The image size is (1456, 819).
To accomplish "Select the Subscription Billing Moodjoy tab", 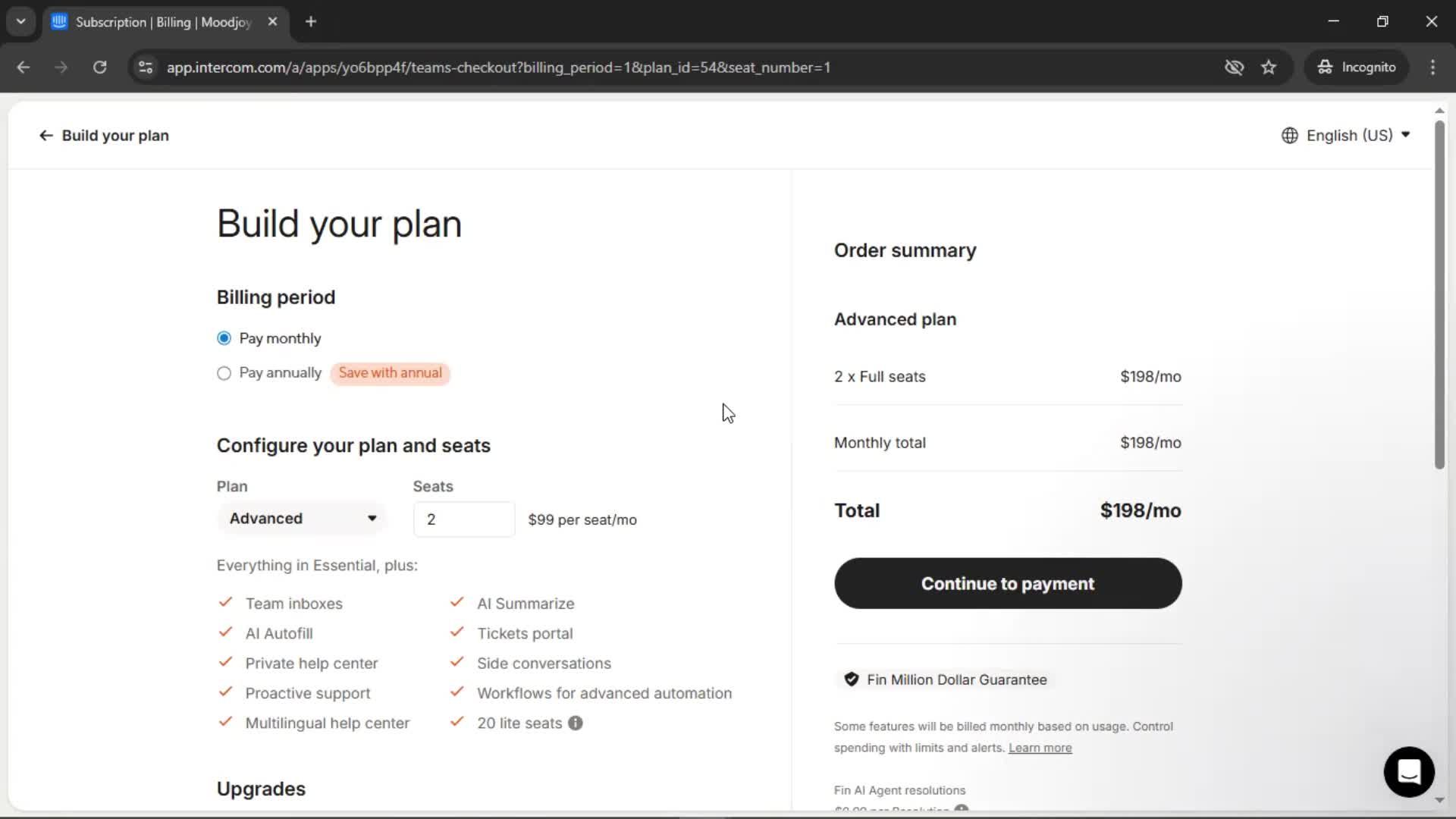I will (x=163, y=22).
